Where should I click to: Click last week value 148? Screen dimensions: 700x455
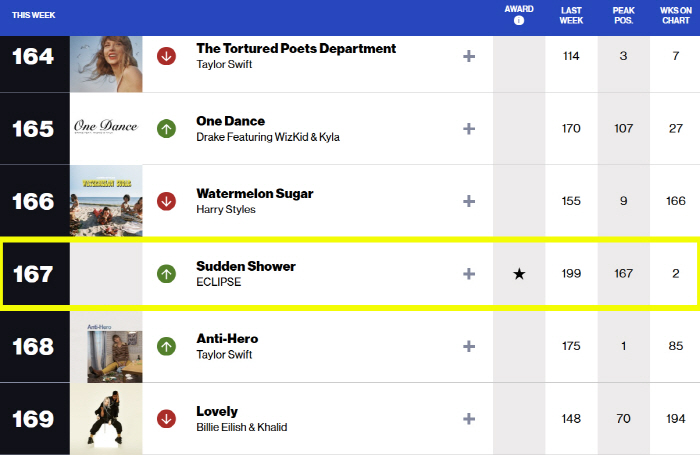point(571,418)
